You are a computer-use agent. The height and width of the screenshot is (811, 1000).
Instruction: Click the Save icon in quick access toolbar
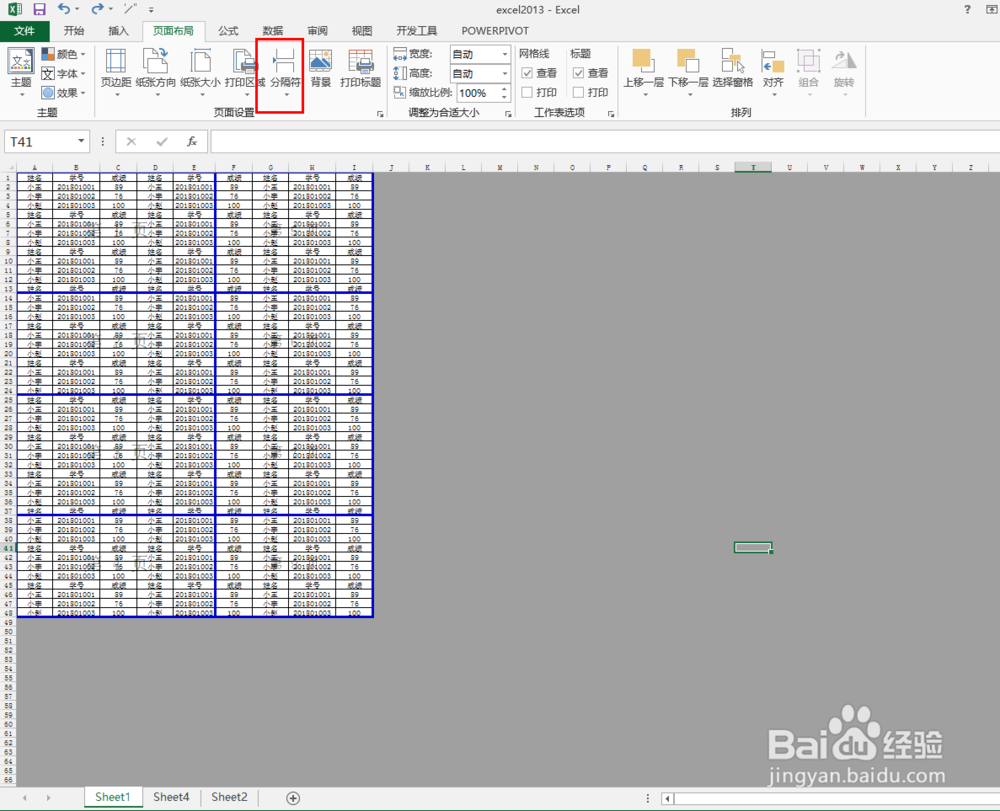(x=40, y=9)
